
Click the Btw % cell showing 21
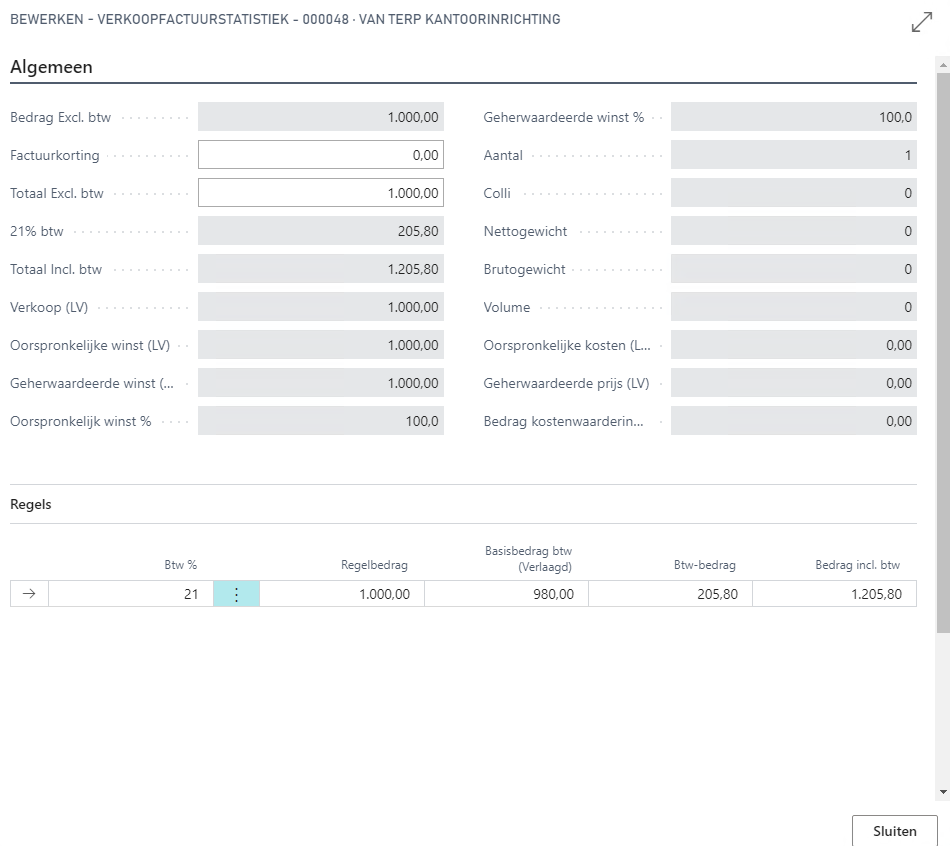tap(130, 594)
